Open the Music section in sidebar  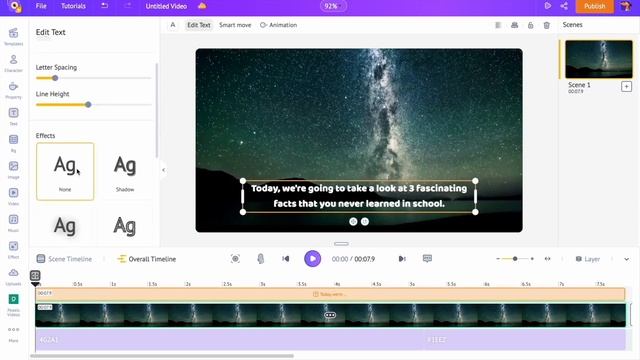(x=13, y=223)
